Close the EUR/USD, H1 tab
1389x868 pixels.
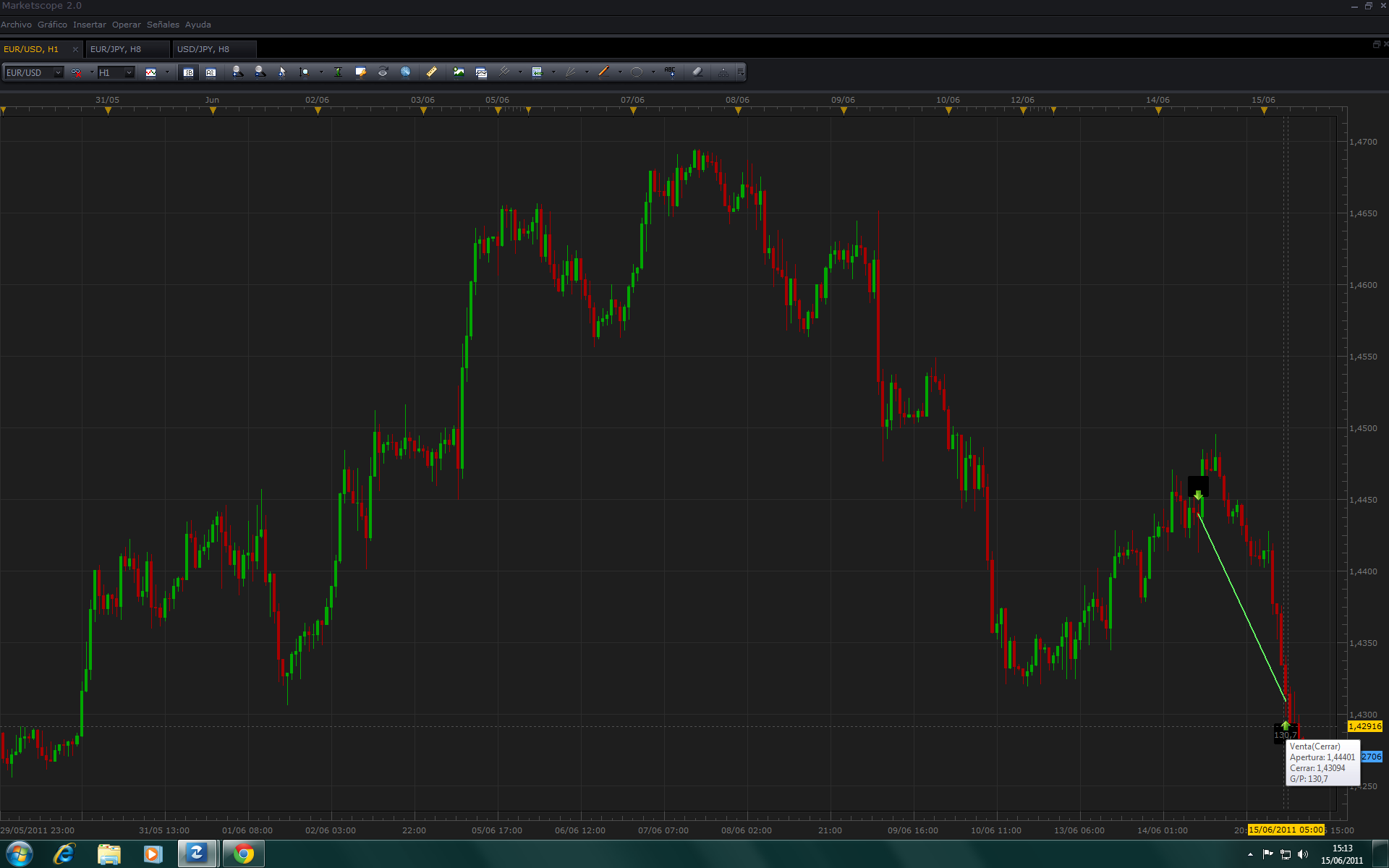(75, 49)
